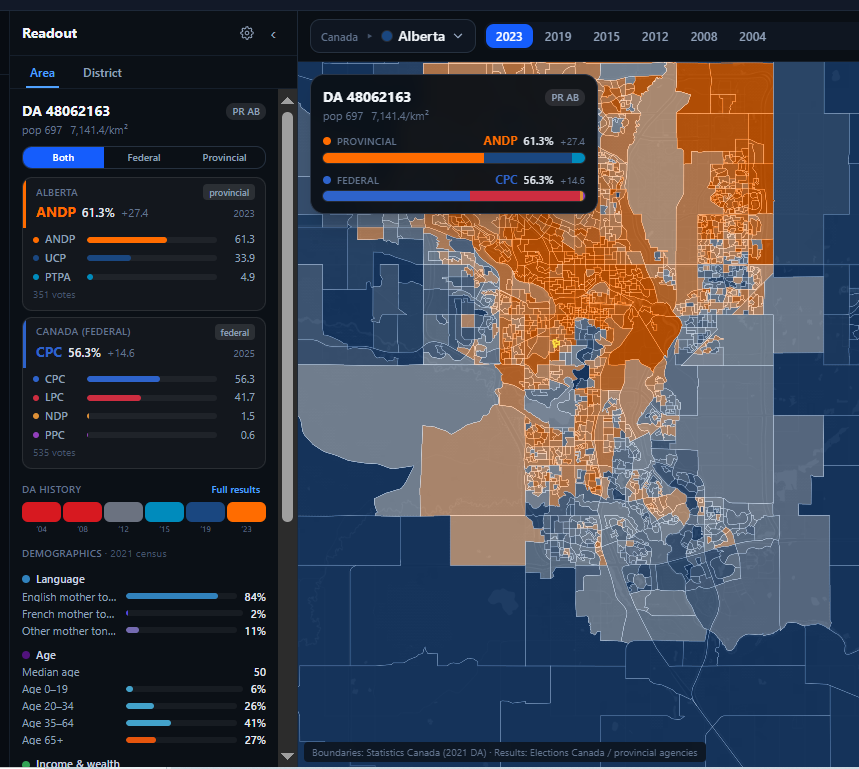Image resolution: width=859 pixels, height=769 pixels.
Task: Click the Income & wealth heading
Action: coord(71,763)
